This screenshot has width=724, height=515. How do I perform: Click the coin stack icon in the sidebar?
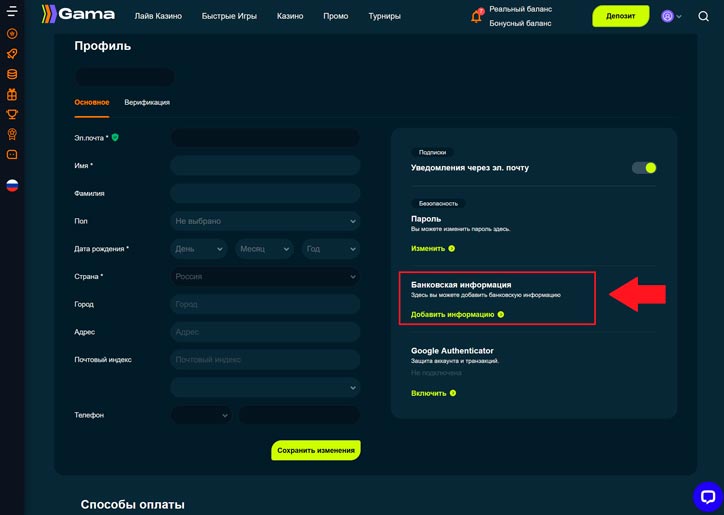12,74
